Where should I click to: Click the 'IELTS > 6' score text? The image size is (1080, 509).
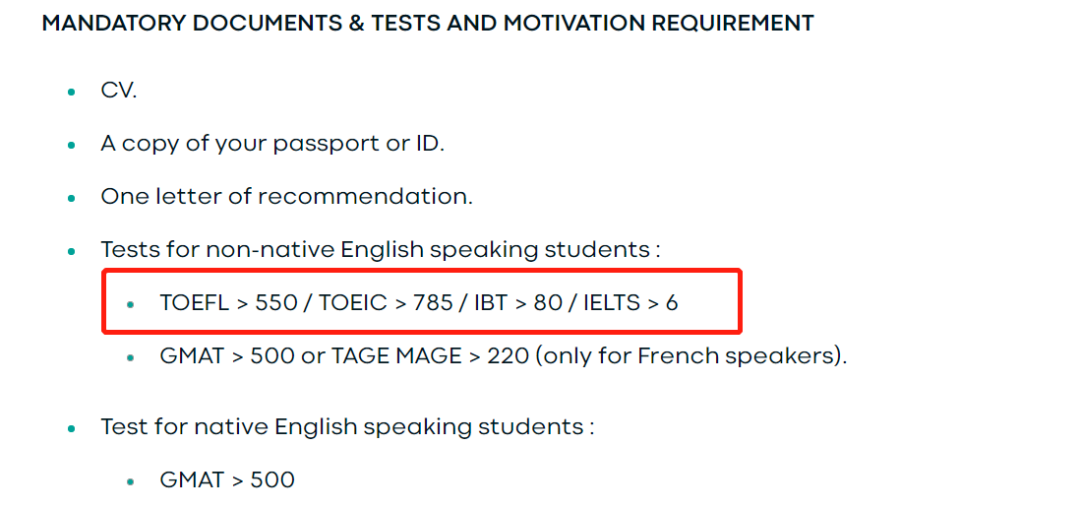click(632, 303)
